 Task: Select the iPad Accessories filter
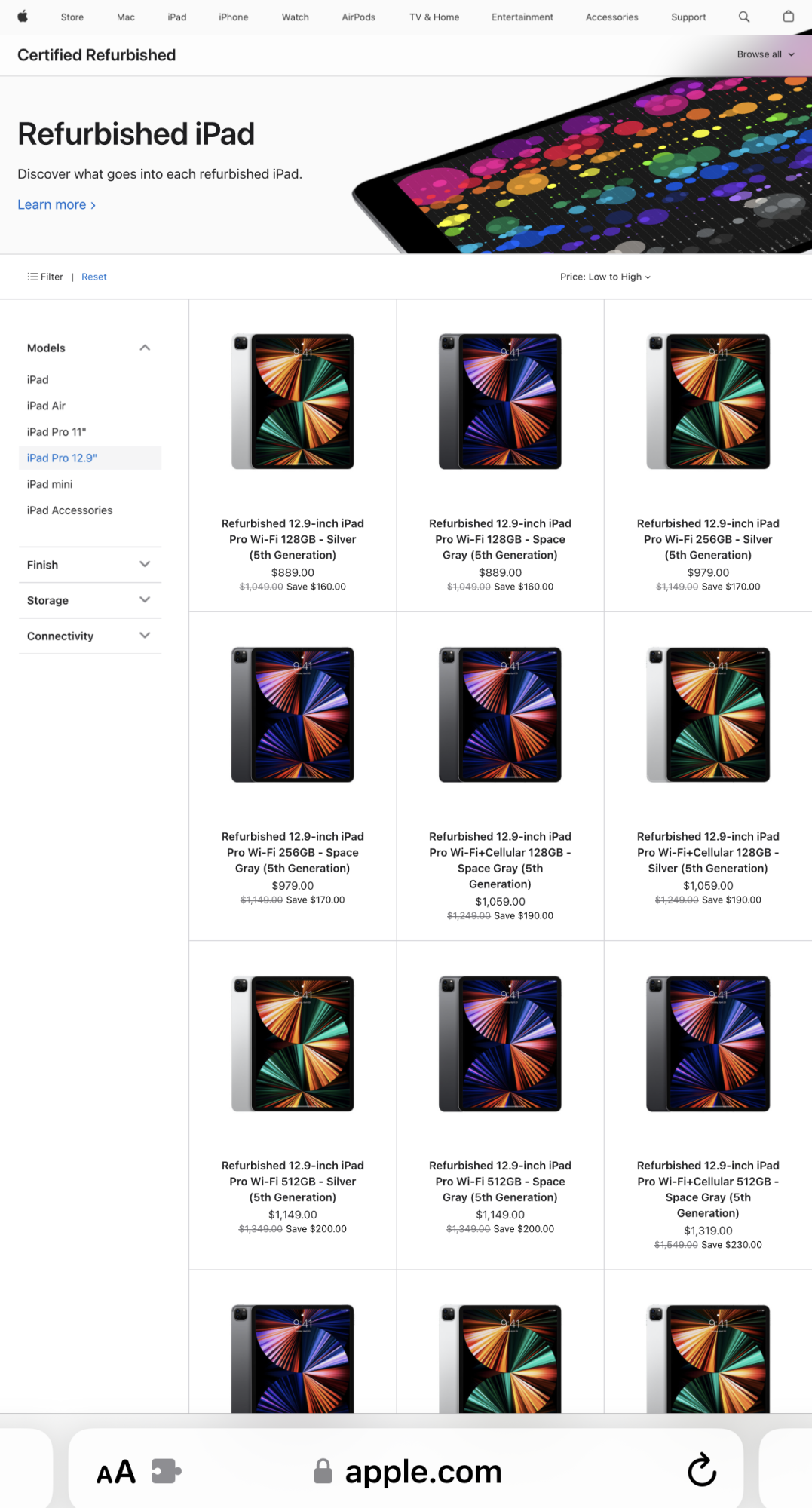[69, 510]
